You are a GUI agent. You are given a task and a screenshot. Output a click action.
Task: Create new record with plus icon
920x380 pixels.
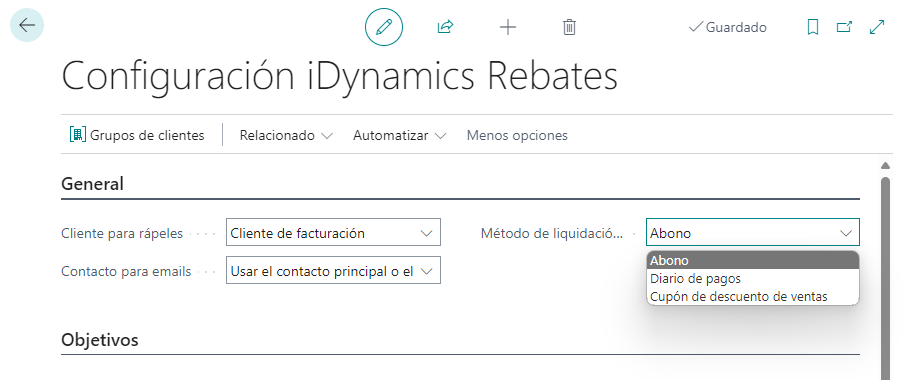(x=508, y=27)
